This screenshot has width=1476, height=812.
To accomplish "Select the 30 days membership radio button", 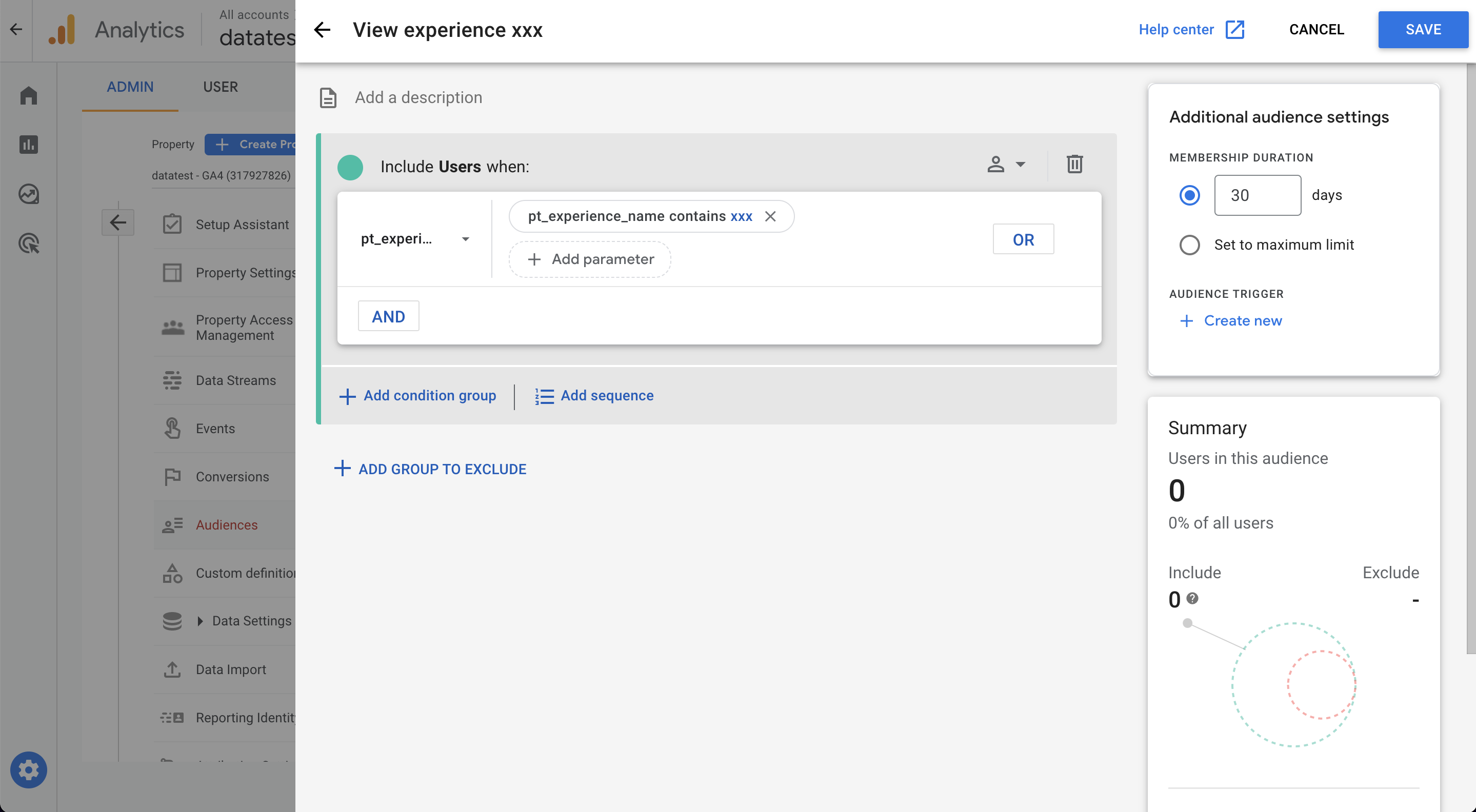I will (1189, 195).
